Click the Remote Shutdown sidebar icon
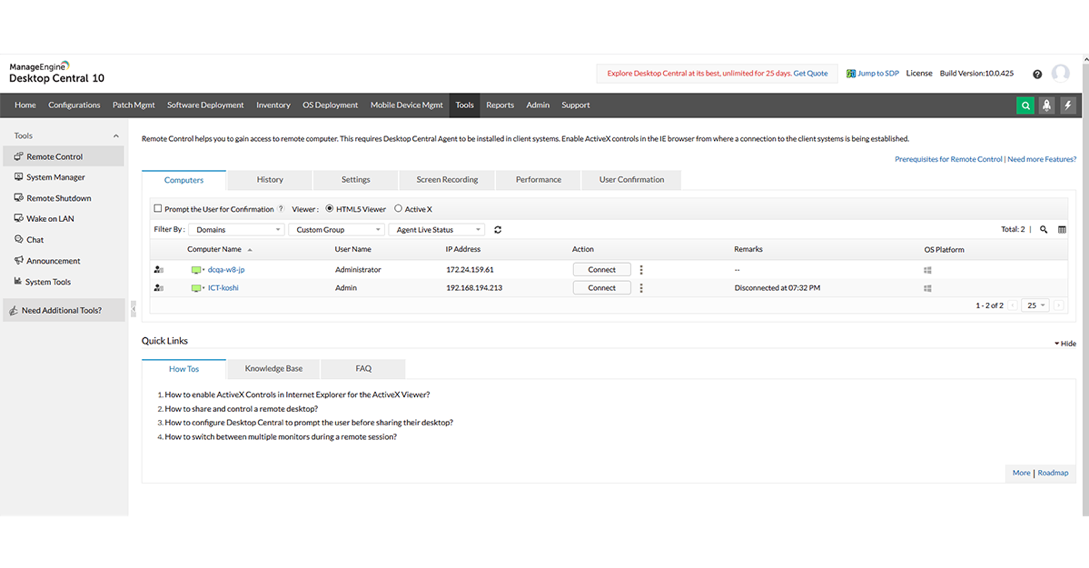Screen dimensions: 1089x568 [19, 198]
